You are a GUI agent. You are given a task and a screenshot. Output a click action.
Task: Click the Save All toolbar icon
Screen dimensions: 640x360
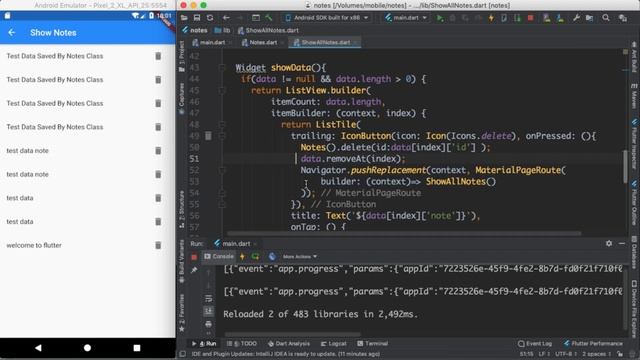tap(197, 18)
